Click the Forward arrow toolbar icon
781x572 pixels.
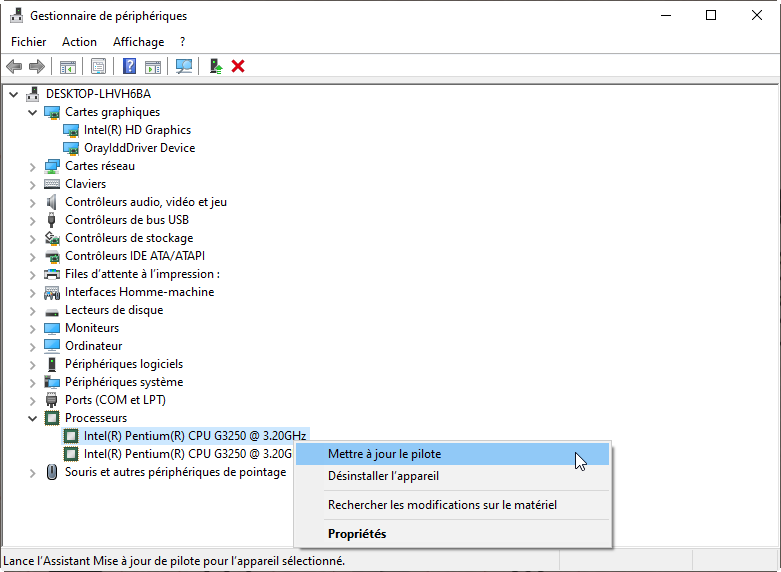[37, 66]
